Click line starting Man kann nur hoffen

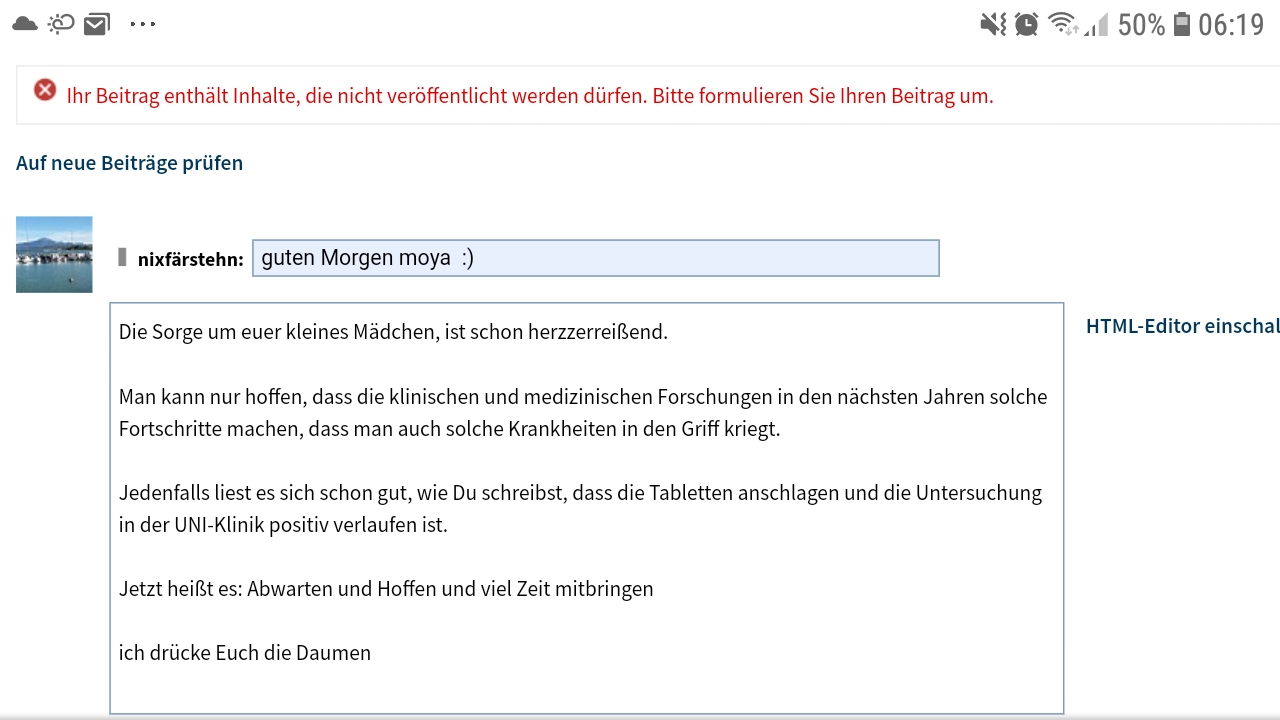583,397
